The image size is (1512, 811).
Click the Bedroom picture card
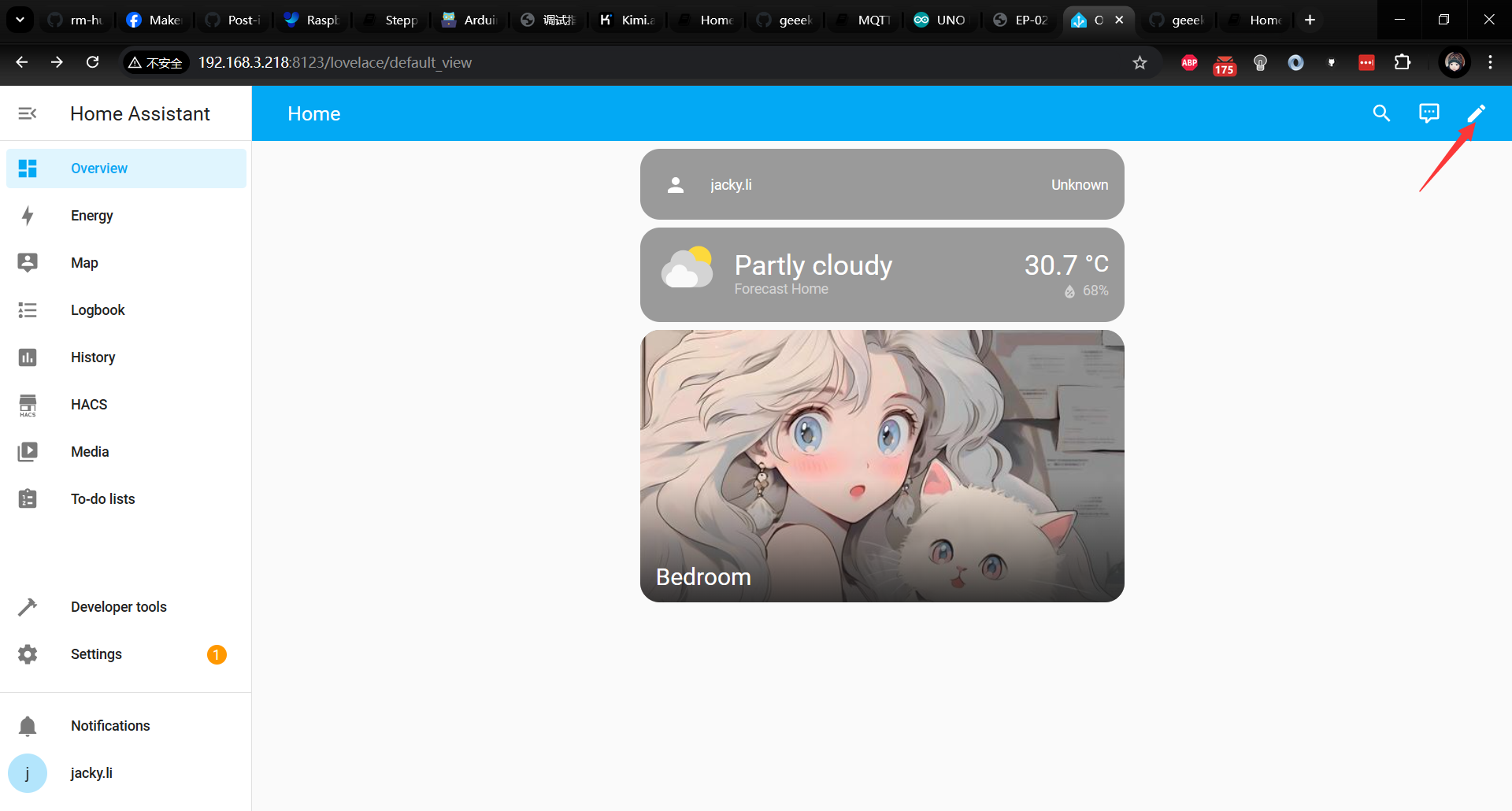pyautogui.click(x=882, y=466)
